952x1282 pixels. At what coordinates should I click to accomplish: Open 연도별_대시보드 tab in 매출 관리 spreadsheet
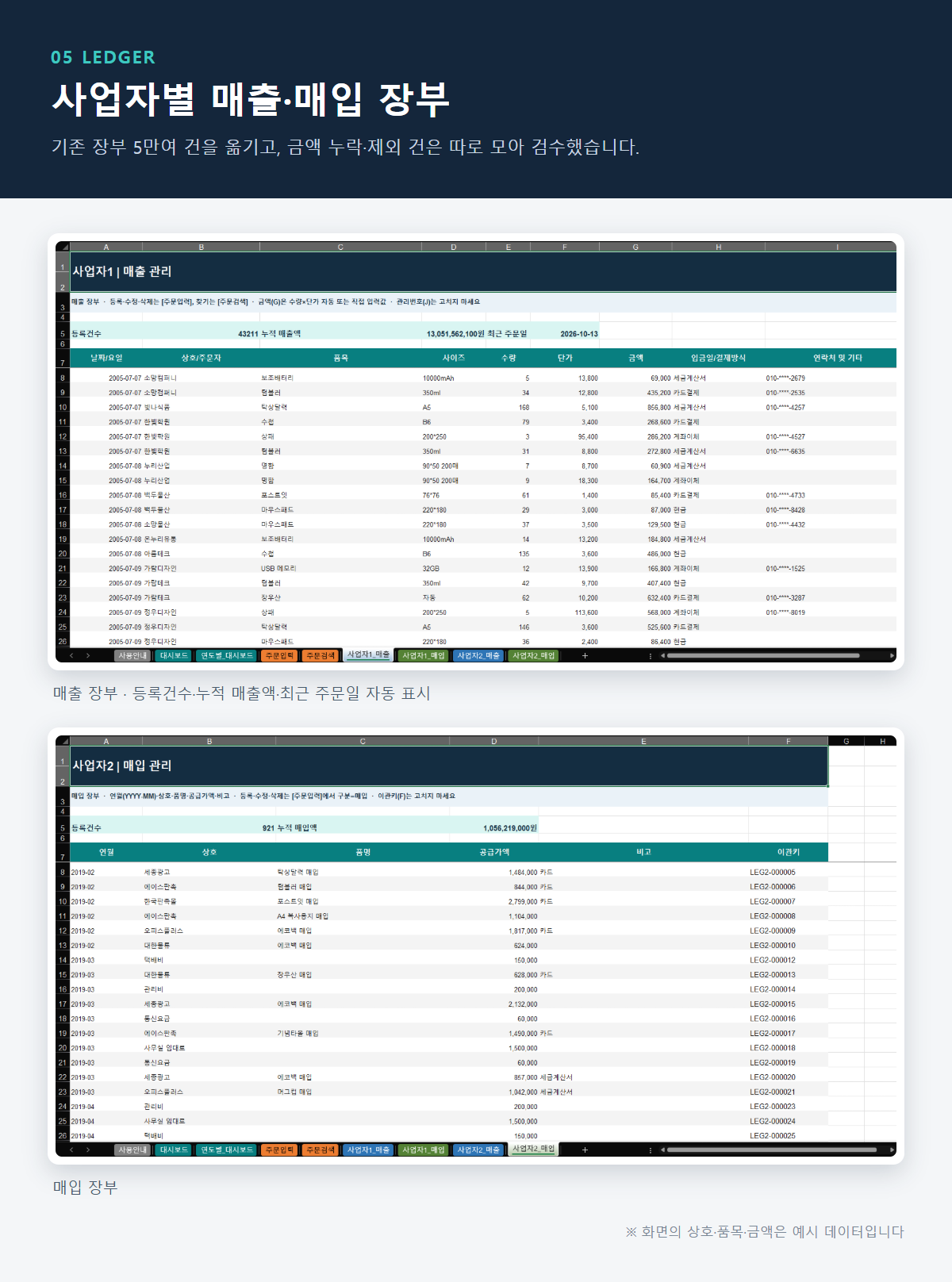coord(226,656)
